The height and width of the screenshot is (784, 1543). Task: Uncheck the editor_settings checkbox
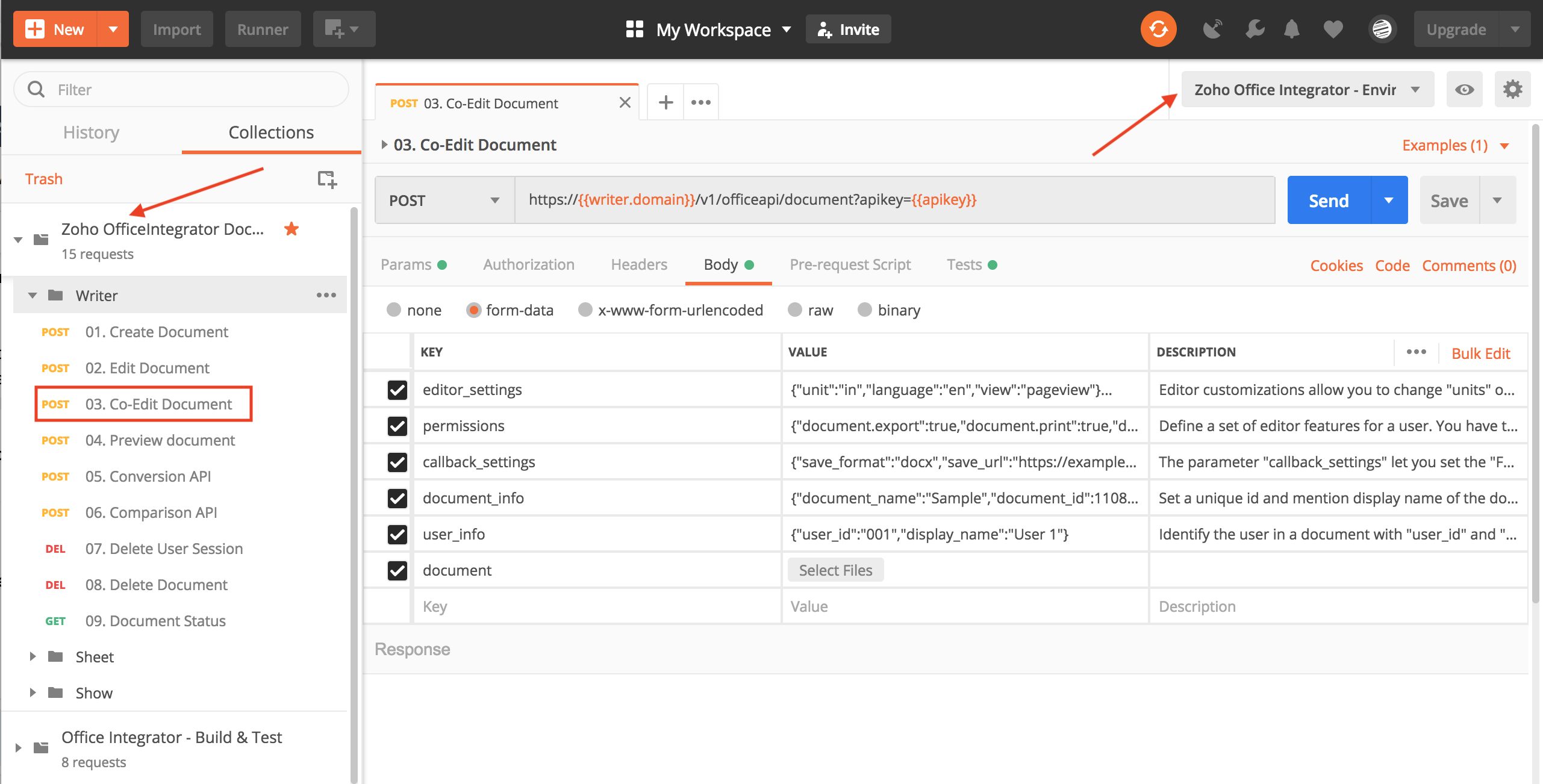(x=397, y=390)
